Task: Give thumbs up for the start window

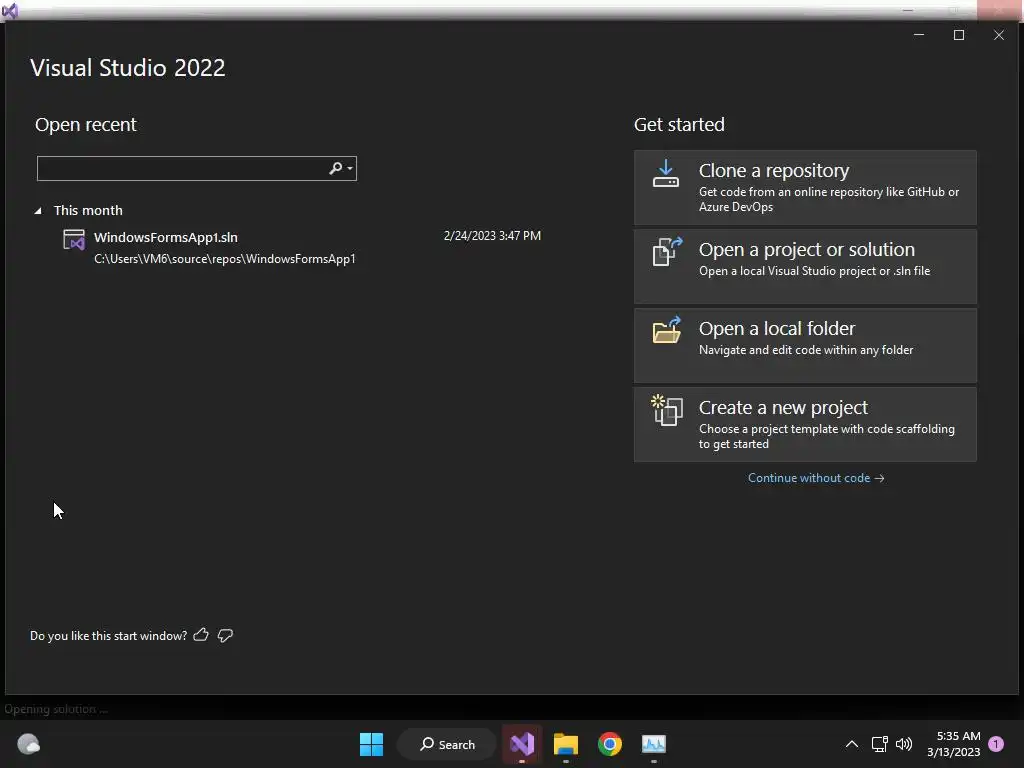Action: (201, 635)
